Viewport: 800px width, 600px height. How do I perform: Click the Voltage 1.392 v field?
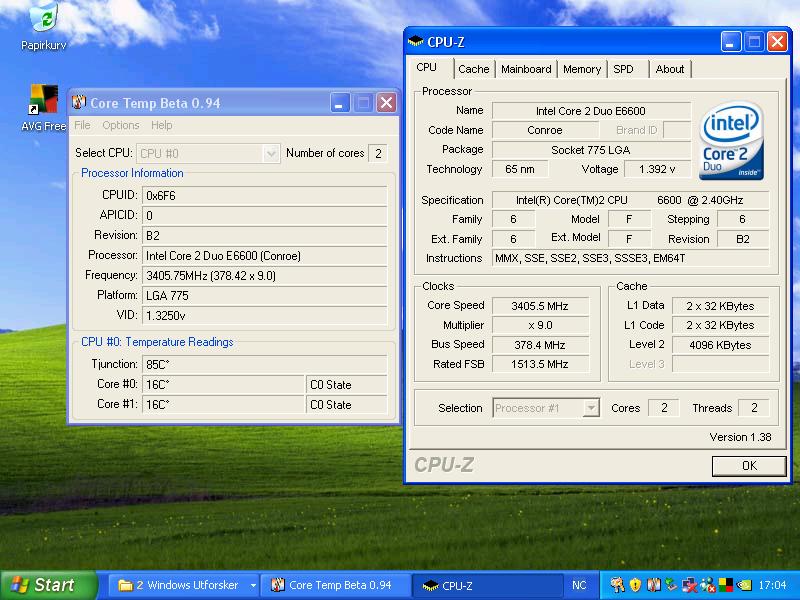pyautogui.click(x=658, y=169)
